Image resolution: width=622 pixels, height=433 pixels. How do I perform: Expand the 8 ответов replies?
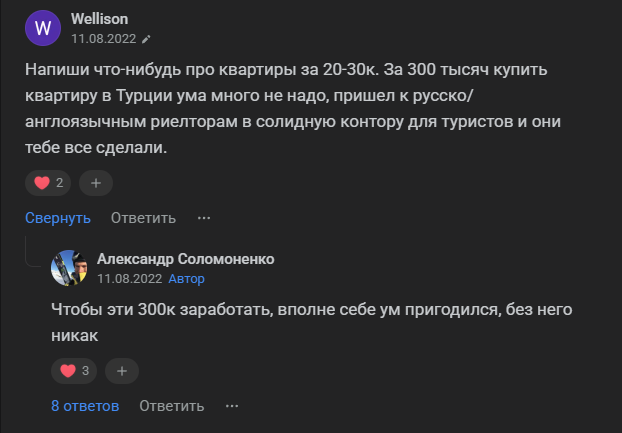[x=85, y=405]
